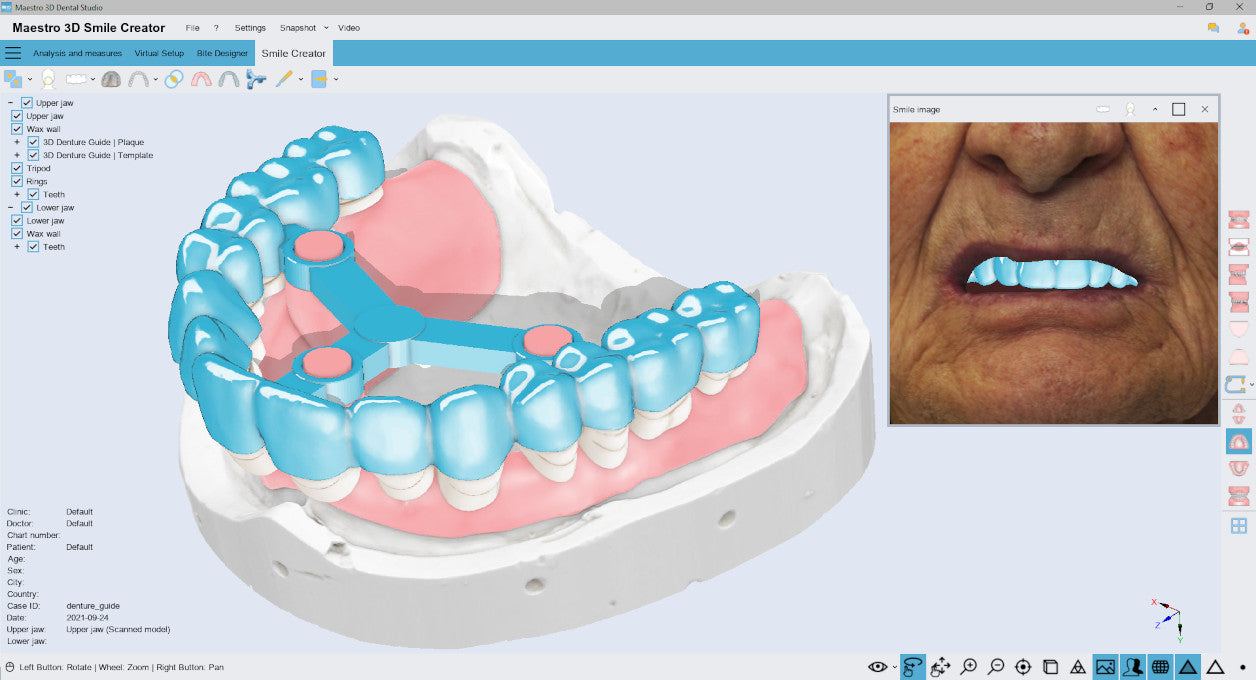Viewport: 1256px width, 680px height.
Task: Toggle the background image display button
Action: pos(1105,667)
